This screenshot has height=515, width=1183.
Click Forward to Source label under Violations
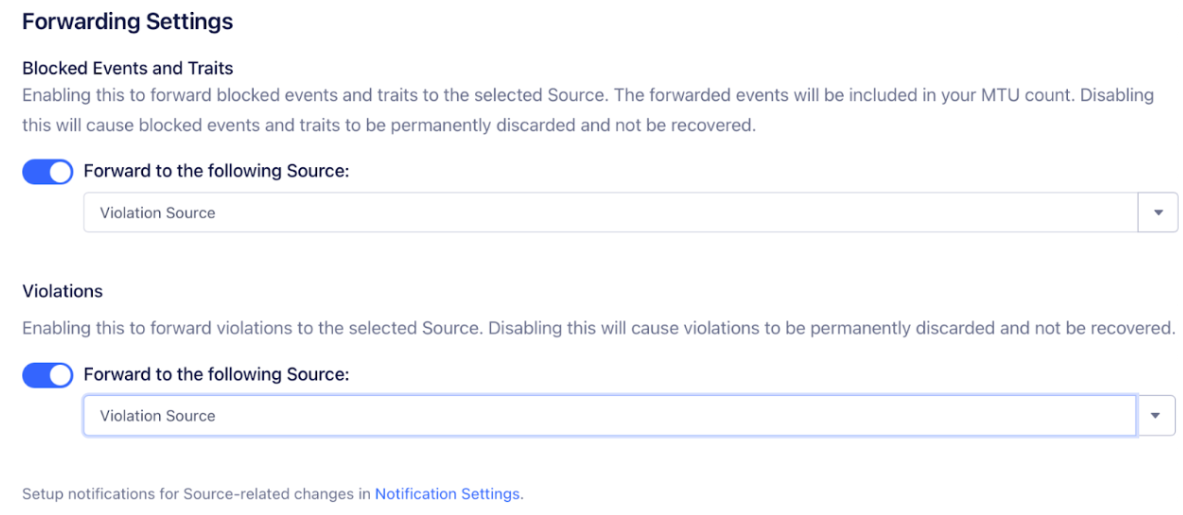tap(216, 374)
